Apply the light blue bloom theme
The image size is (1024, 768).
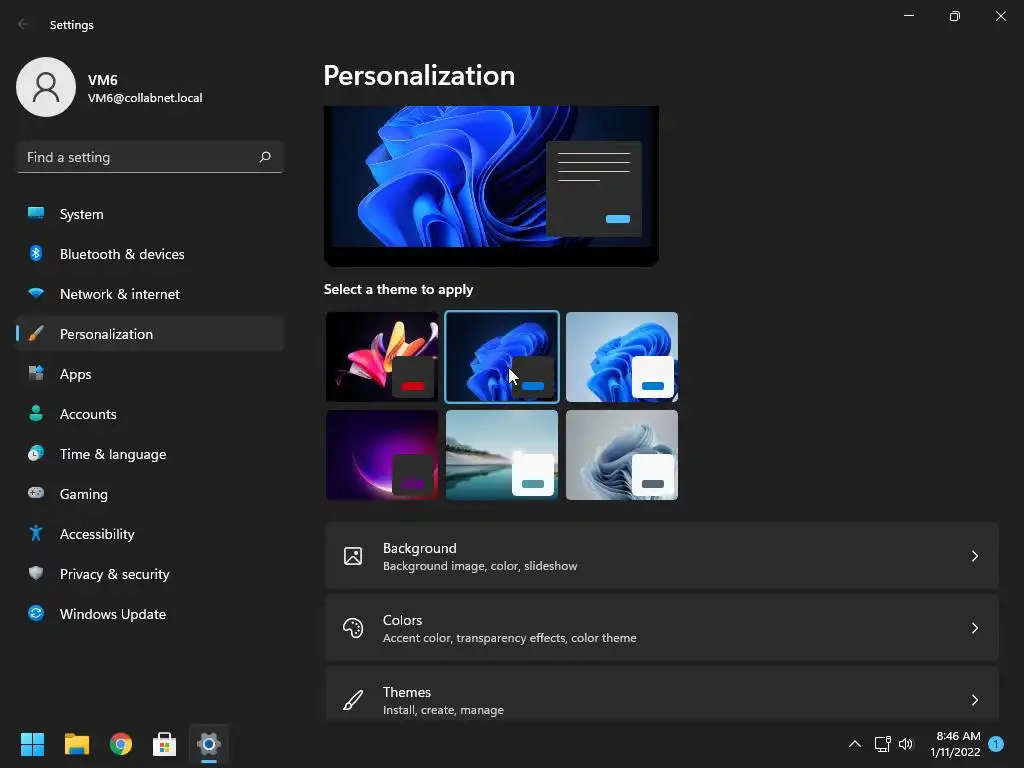622,357
